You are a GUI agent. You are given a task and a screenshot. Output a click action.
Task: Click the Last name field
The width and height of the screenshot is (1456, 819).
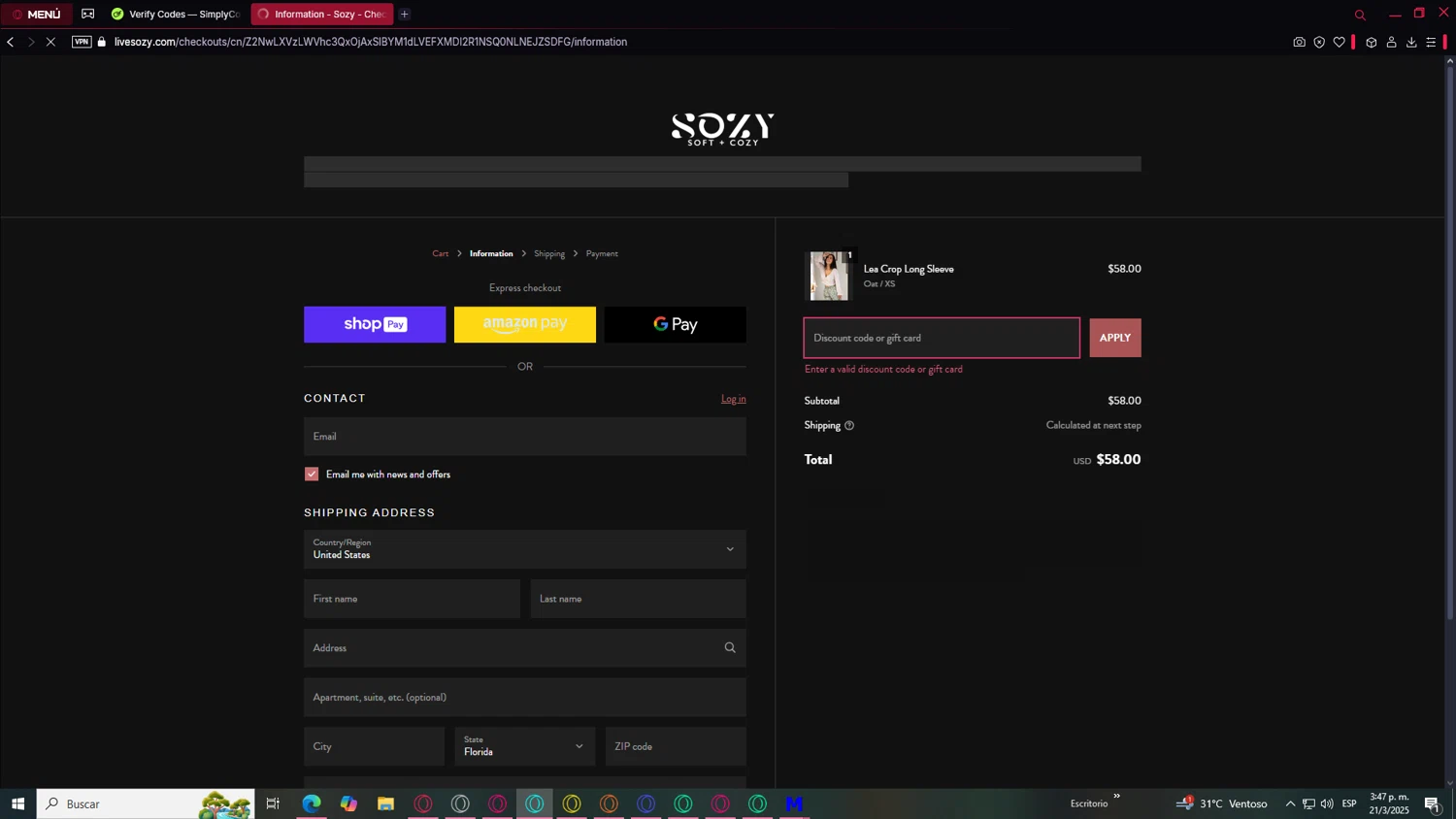(639, 599)
